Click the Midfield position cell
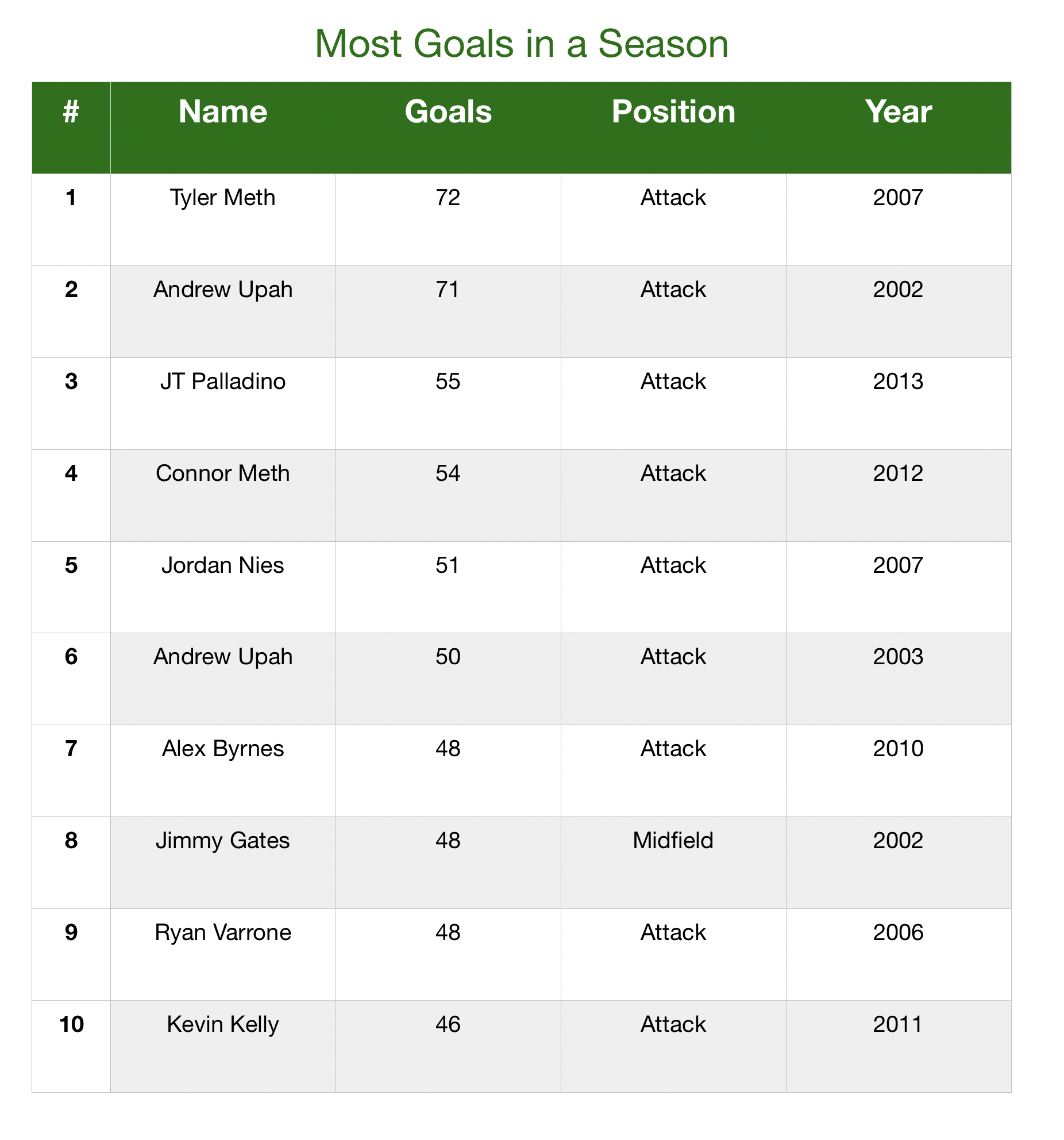This screenshot has height=1140, width=1064. pos(673,862)
